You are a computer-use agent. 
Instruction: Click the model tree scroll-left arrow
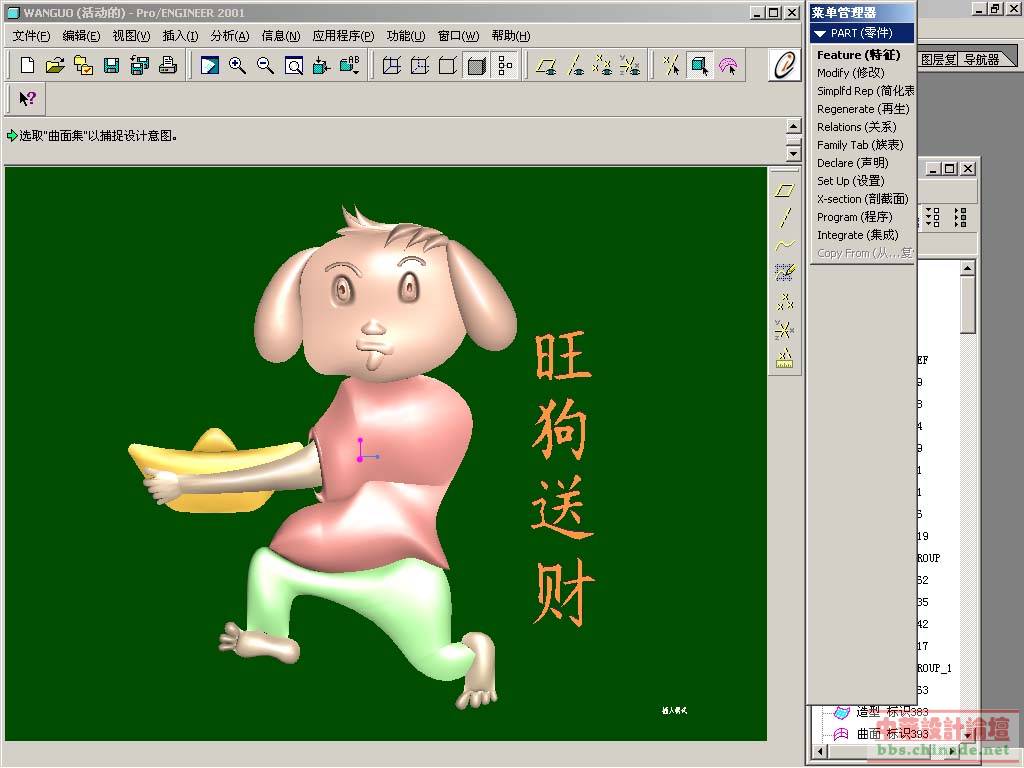point(820,751)
